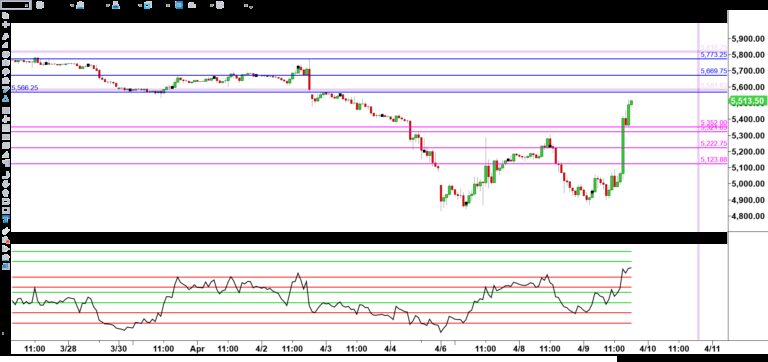Select the 5,566.25 level label at left edge
Viewport: 768px width, 362px height.
[x=25, y=88]
